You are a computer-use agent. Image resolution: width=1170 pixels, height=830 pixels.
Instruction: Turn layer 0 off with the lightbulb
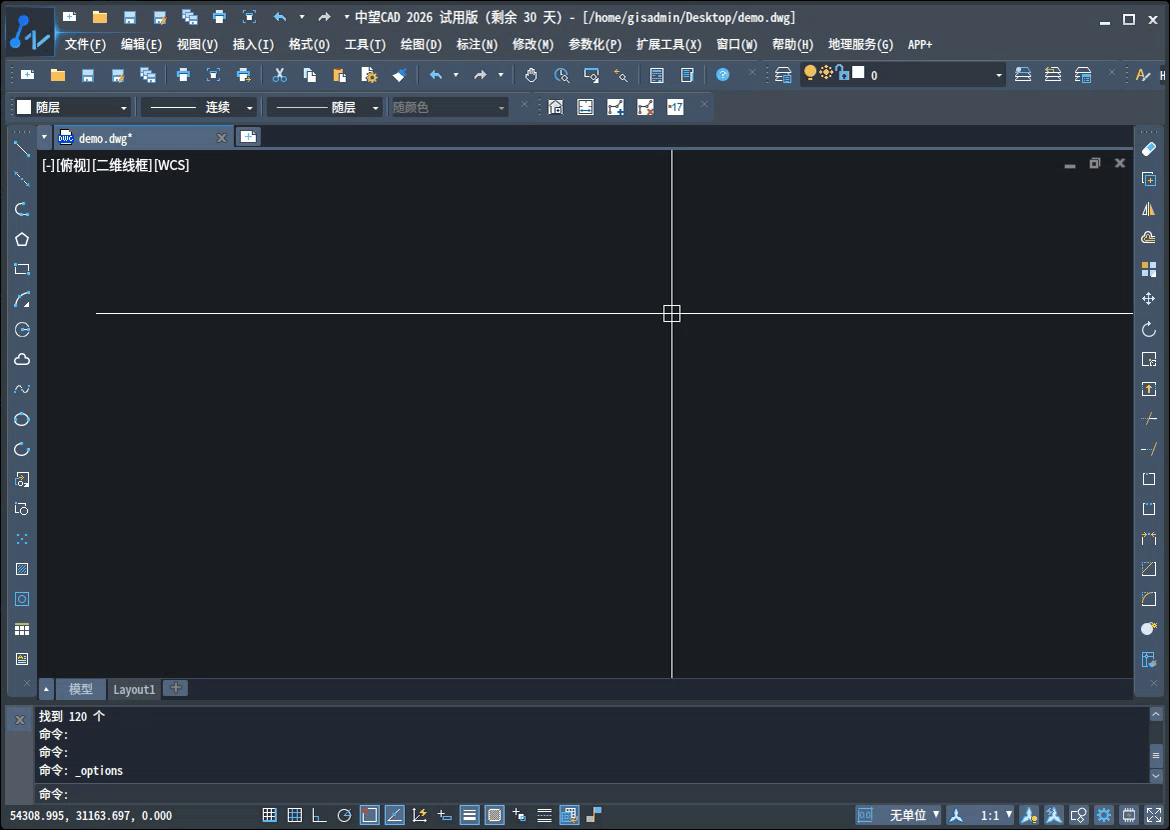(810, 72)
